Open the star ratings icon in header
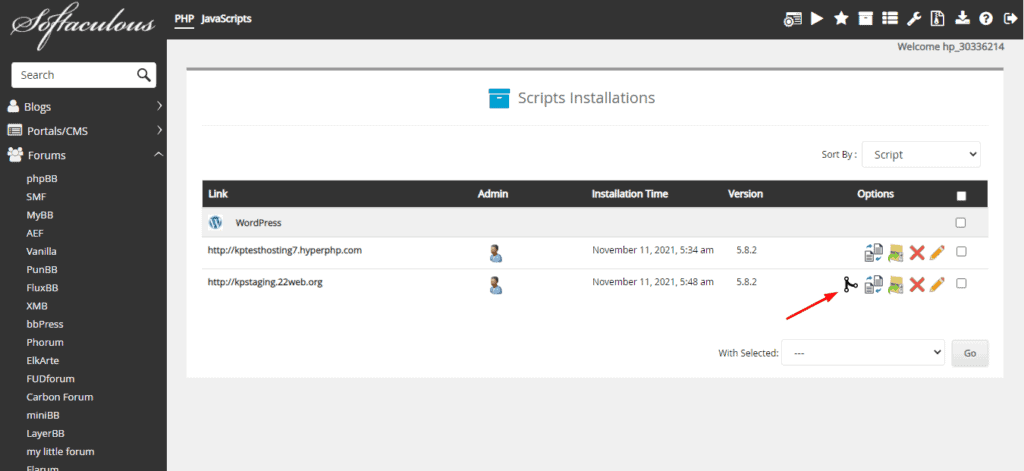The image size is (1024, 471). pyautogui.click(x=841, y=19)
